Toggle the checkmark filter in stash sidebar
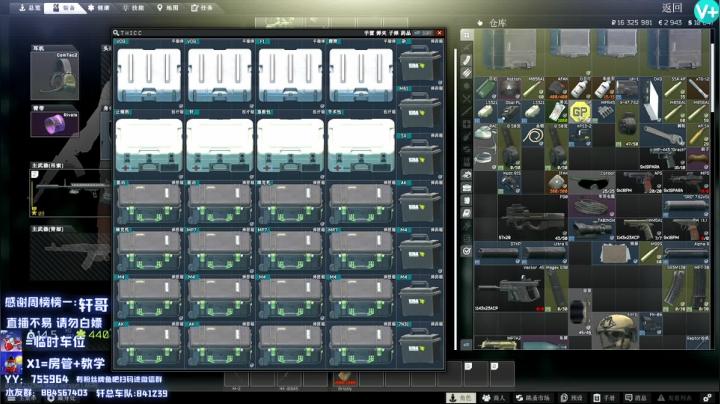This screenshot has height=404, width=720. pyautogui.click(x=467, y=251)
